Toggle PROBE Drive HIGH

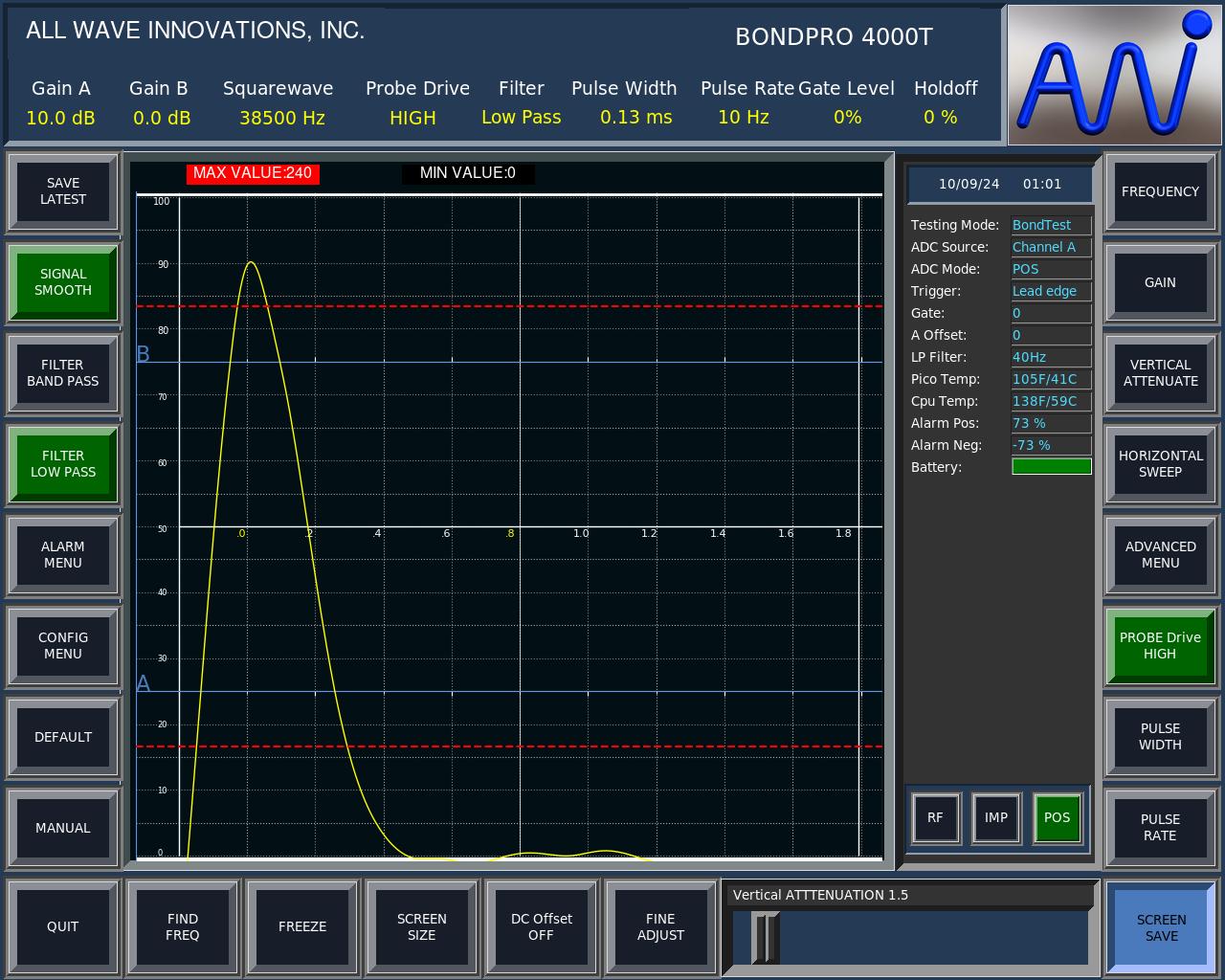1161,646
